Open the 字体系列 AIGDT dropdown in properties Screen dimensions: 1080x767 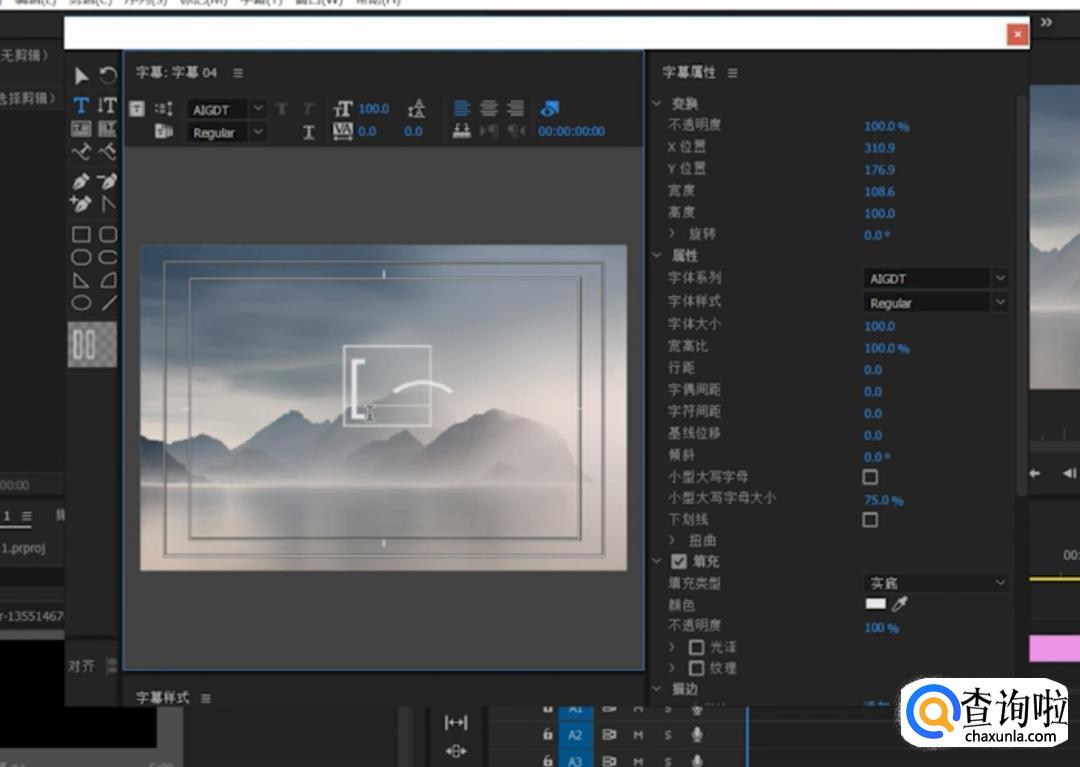coord(935,278)
